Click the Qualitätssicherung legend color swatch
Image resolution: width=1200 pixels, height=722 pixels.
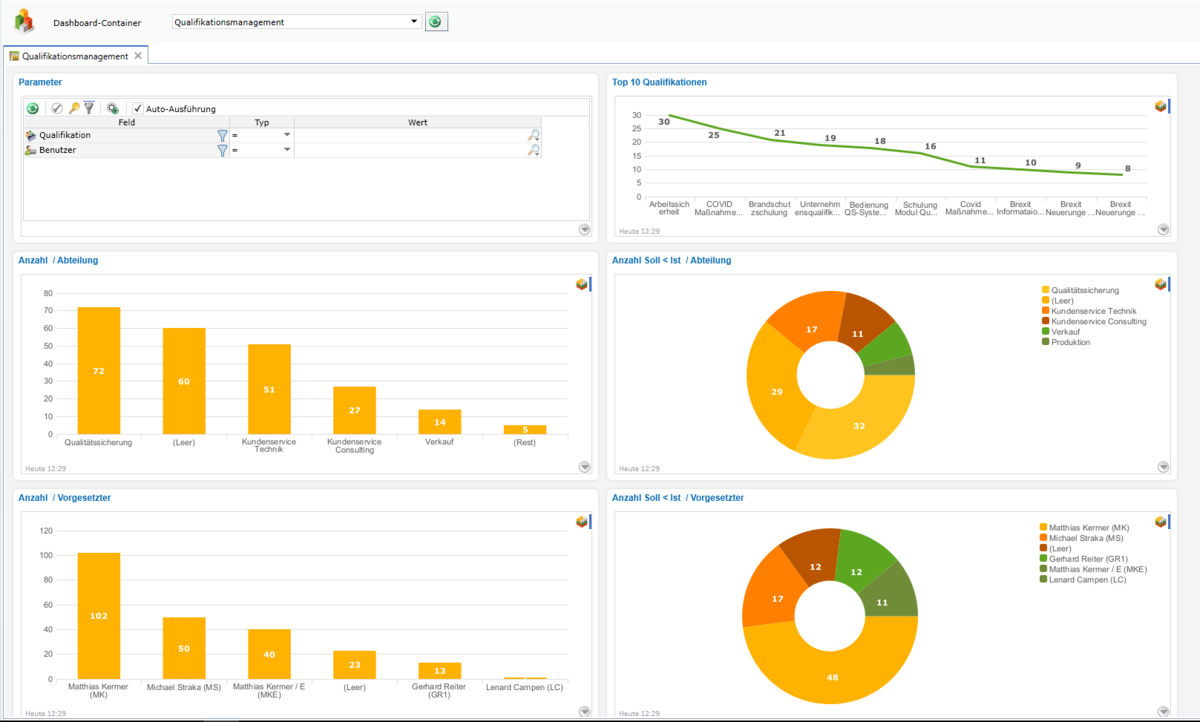click(1045, 290)
